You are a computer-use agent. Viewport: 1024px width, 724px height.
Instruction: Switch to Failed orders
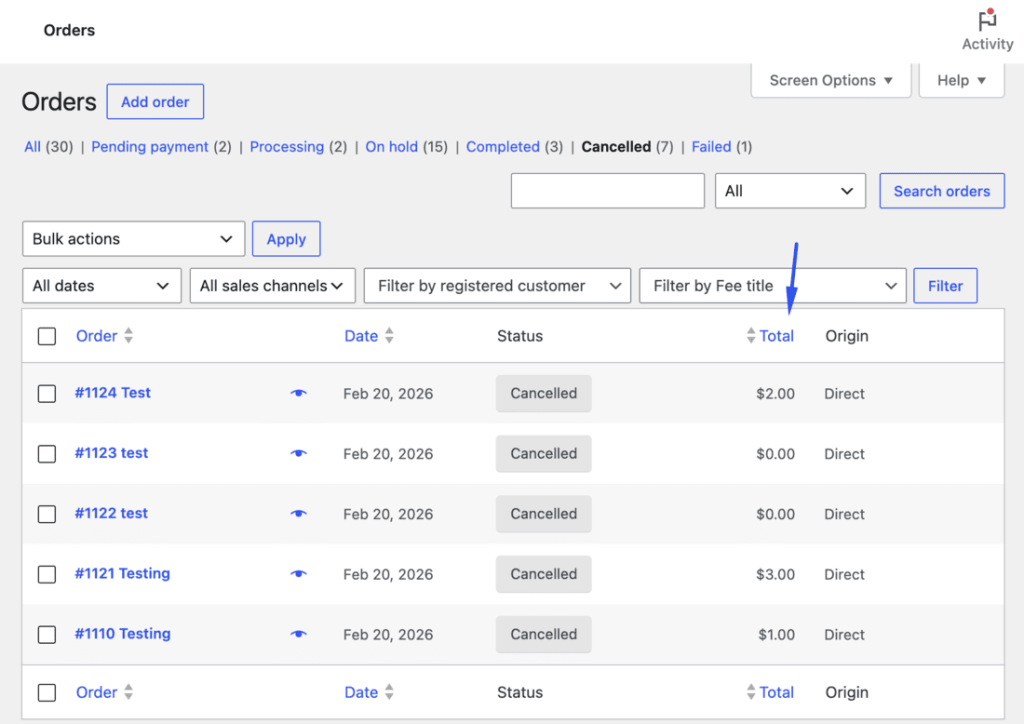point(711,147)
